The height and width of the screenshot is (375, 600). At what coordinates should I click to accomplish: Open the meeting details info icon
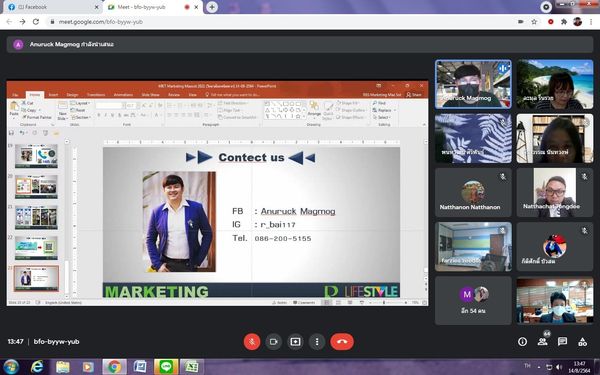point(522,342)
